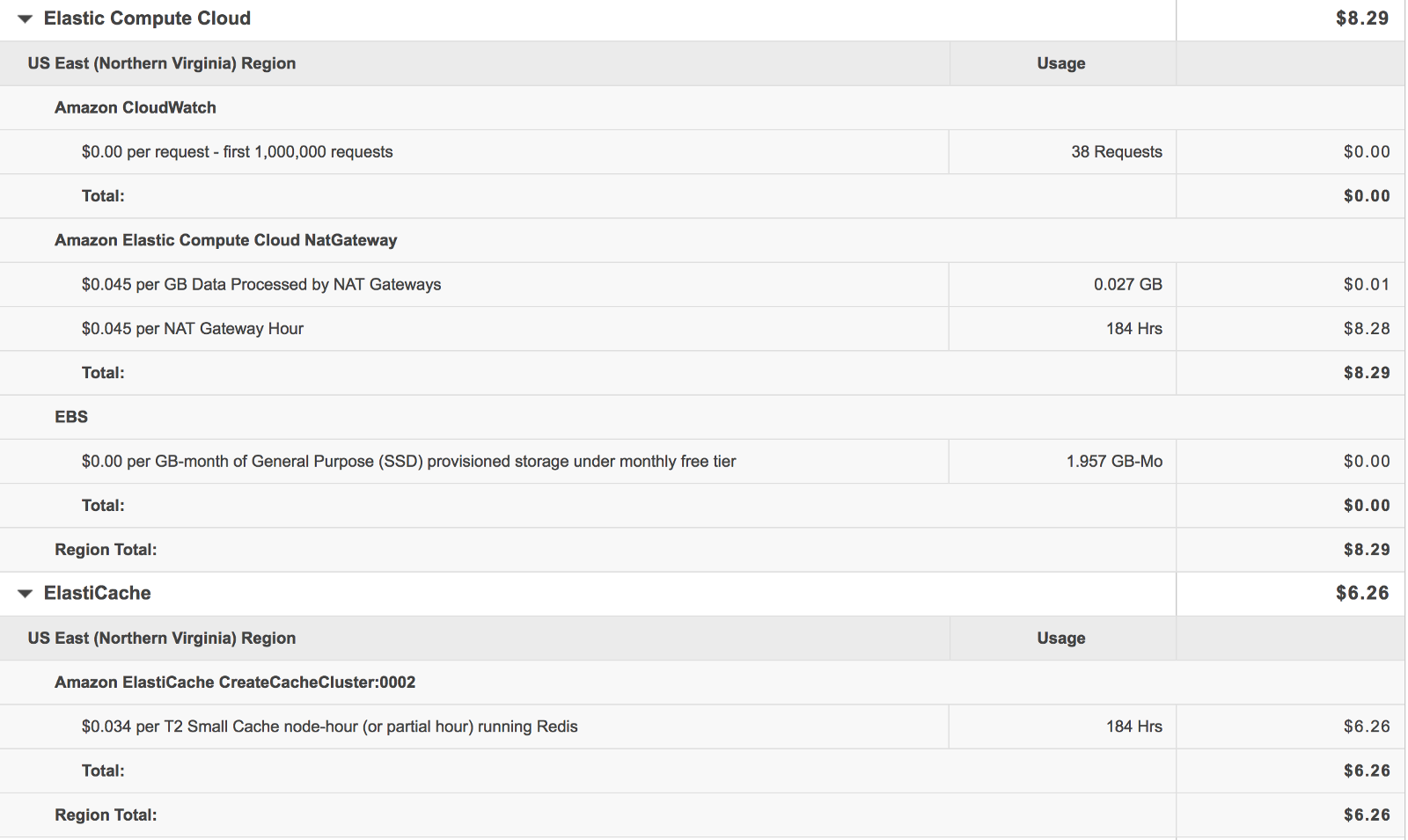Click the 1.957 GB-Mo usage value
1408x840 pixels.
coord(1114,462)
